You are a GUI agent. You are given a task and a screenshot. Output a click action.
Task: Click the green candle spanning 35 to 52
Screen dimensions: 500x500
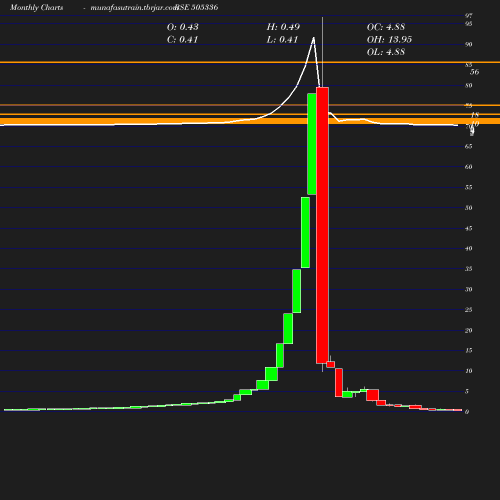[x=305, y=232]
